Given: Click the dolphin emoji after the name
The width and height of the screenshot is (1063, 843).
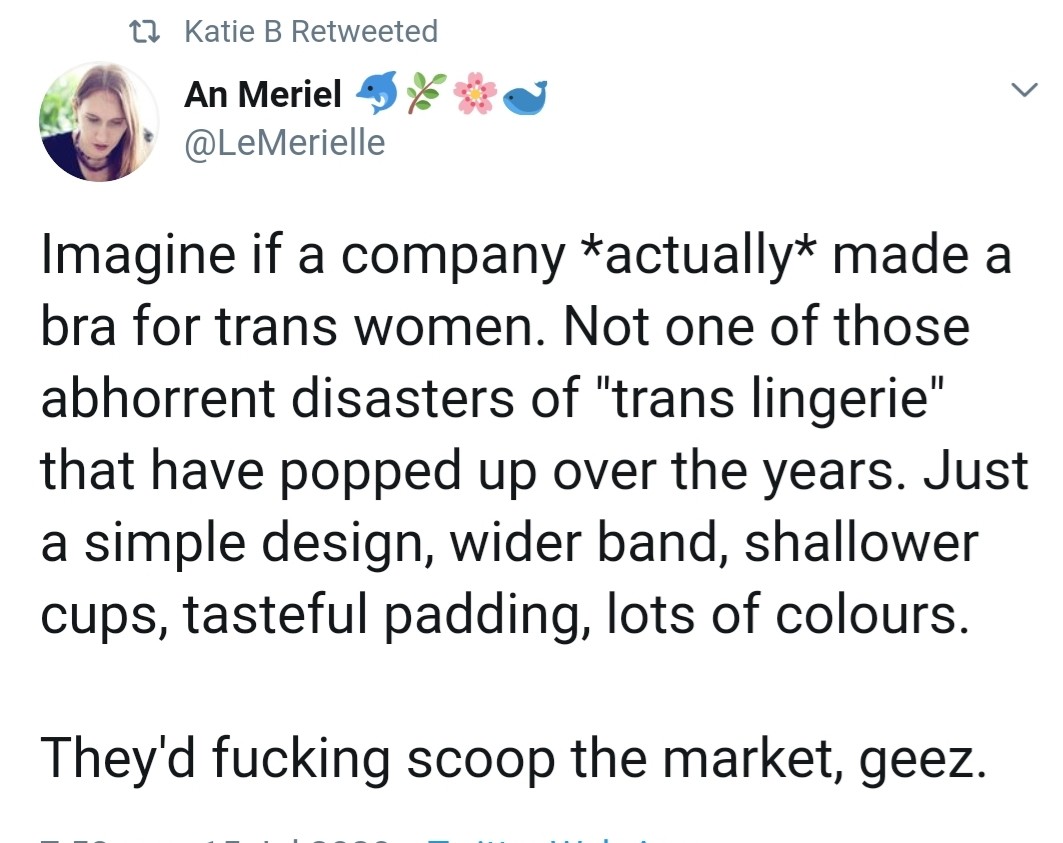Looking at the screenshot, I should click(376, 95).
